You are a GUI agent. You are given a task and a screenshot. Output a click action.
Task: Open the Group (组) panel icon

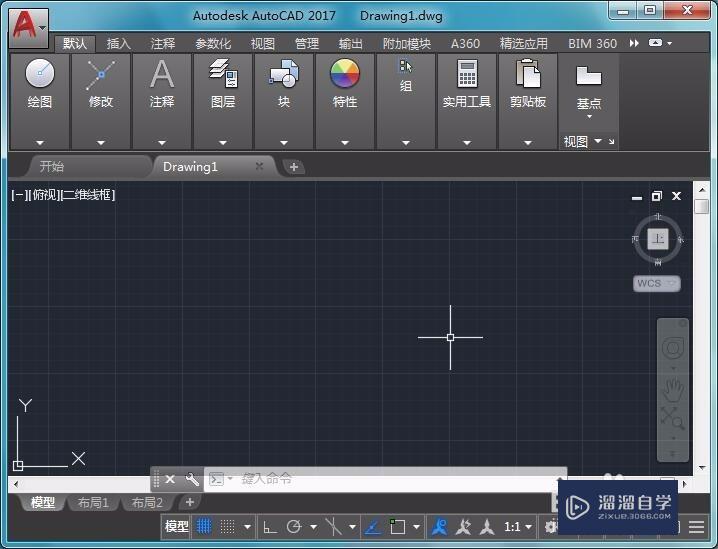(x=406, y=67)
